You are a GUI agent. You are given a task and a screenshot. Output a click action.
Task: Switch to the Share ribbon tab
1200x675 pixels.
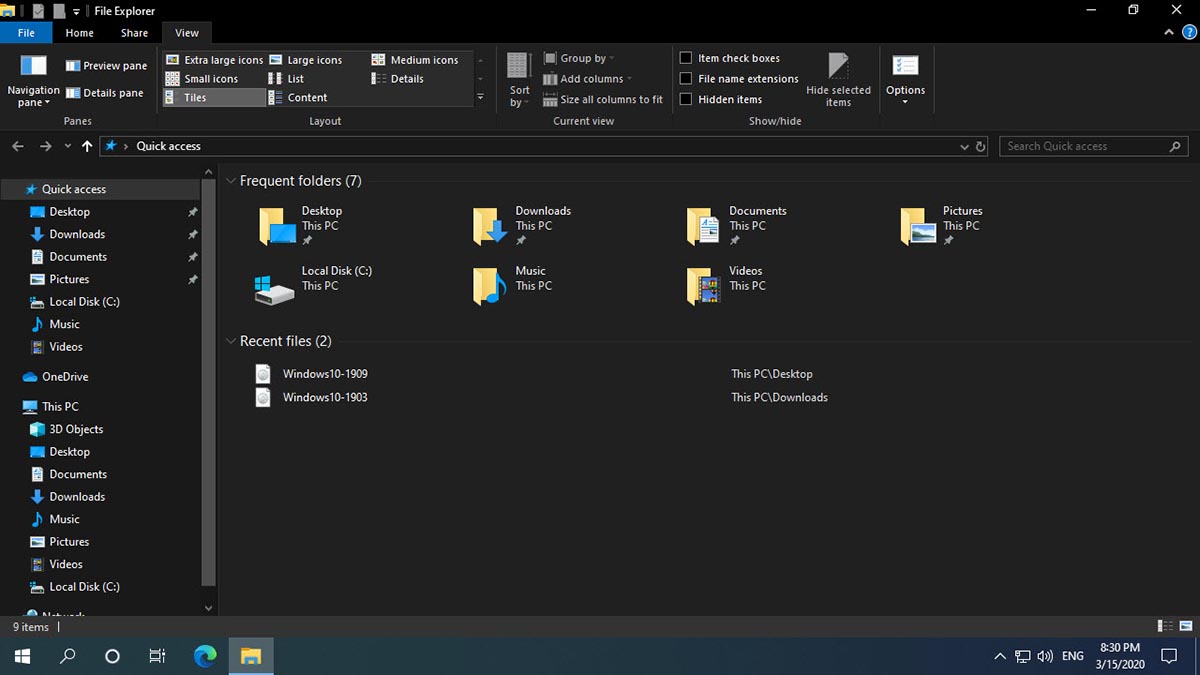tap(134, 33)
